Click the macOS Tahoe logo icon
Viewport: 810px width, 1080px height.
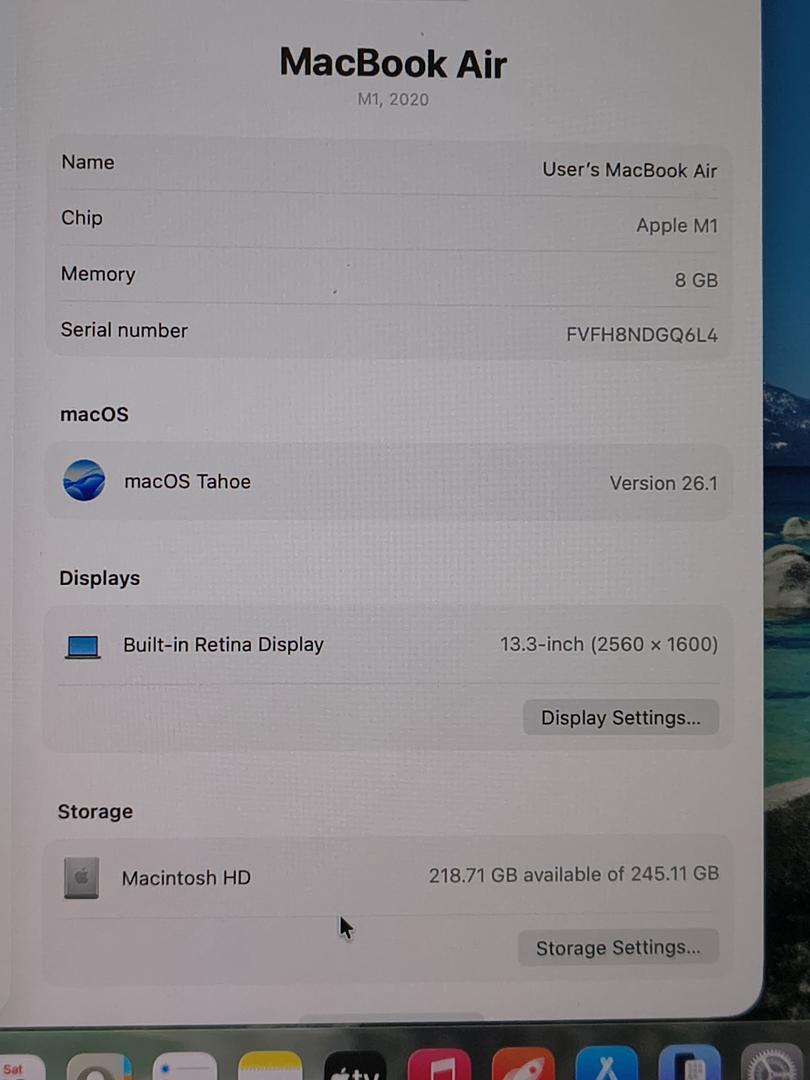84,481
